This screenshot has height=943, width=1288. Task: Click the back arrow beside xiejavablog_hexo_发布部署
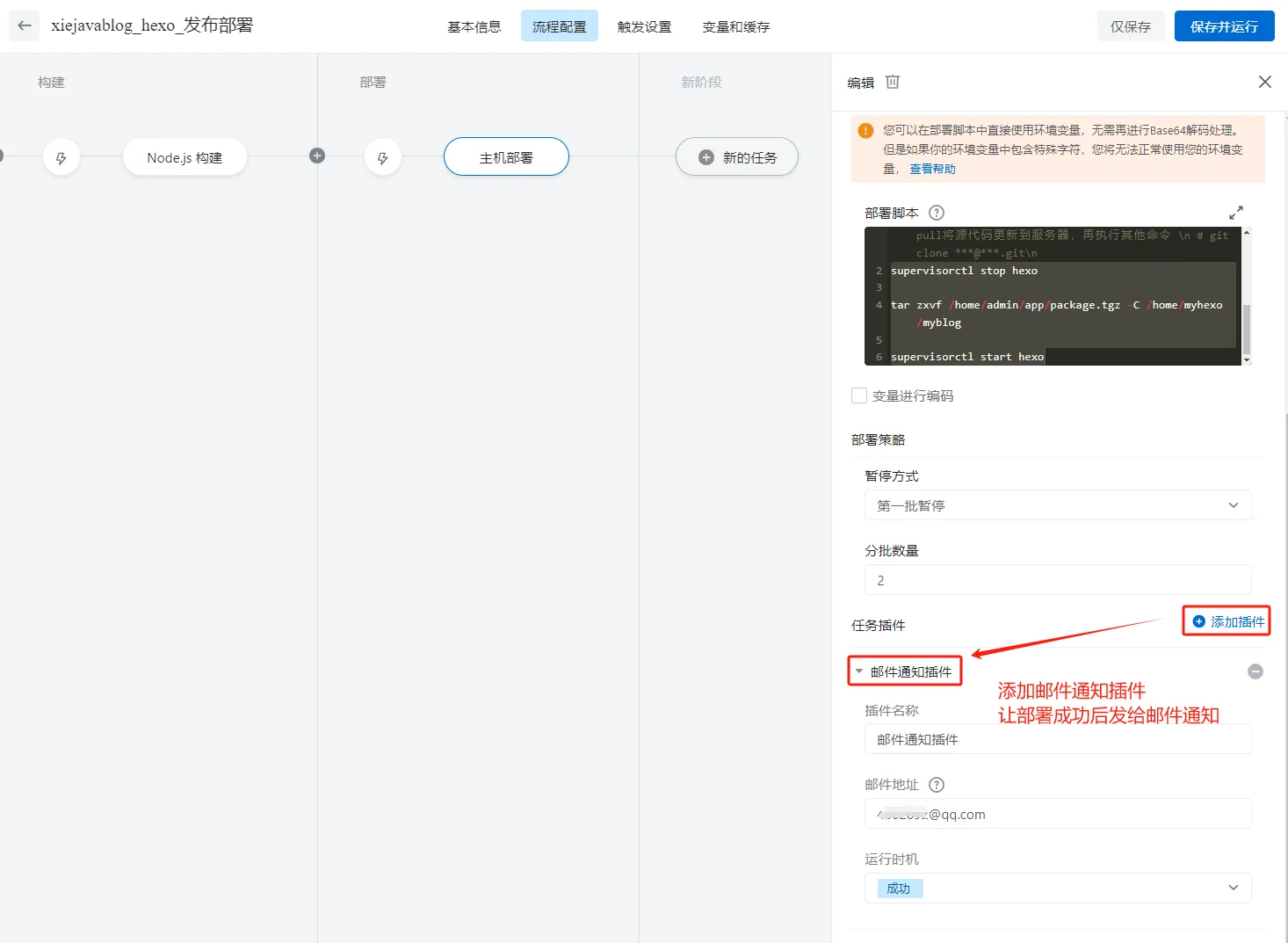[24, 25]
